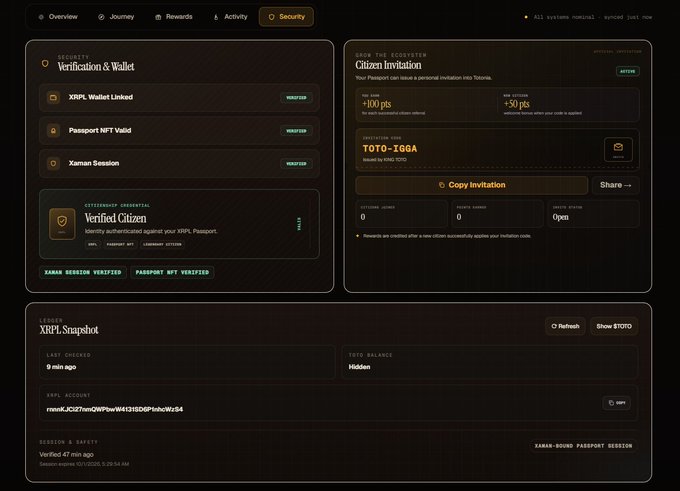Click the XRPL Snapshot heading
The image size is (680, 491).
69,330
